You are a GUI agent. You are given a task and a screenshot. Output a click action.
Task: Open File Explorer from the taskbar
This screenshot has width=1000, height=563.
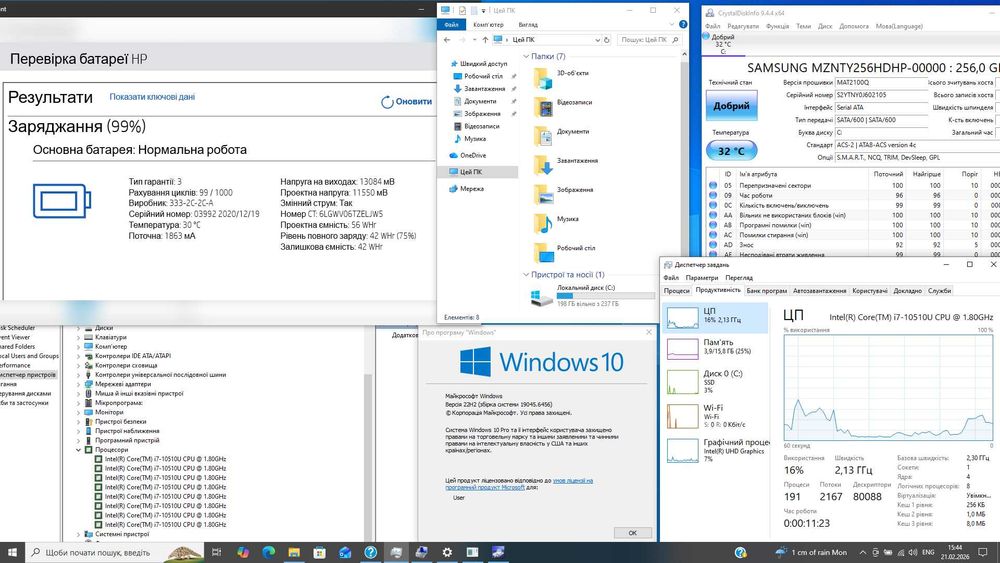click(294, 552)
